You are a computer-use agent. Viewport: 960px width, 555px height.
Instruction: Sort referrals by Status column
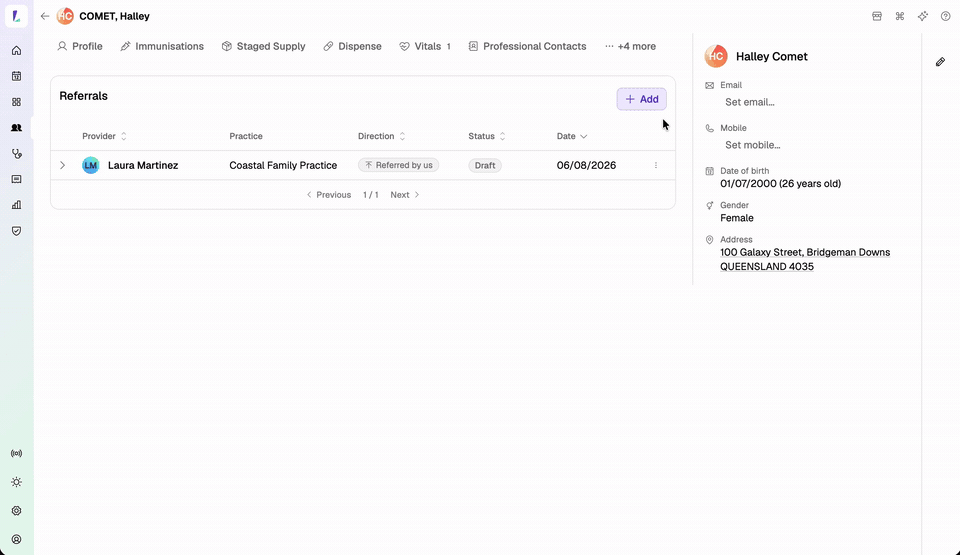pos(487,136)
